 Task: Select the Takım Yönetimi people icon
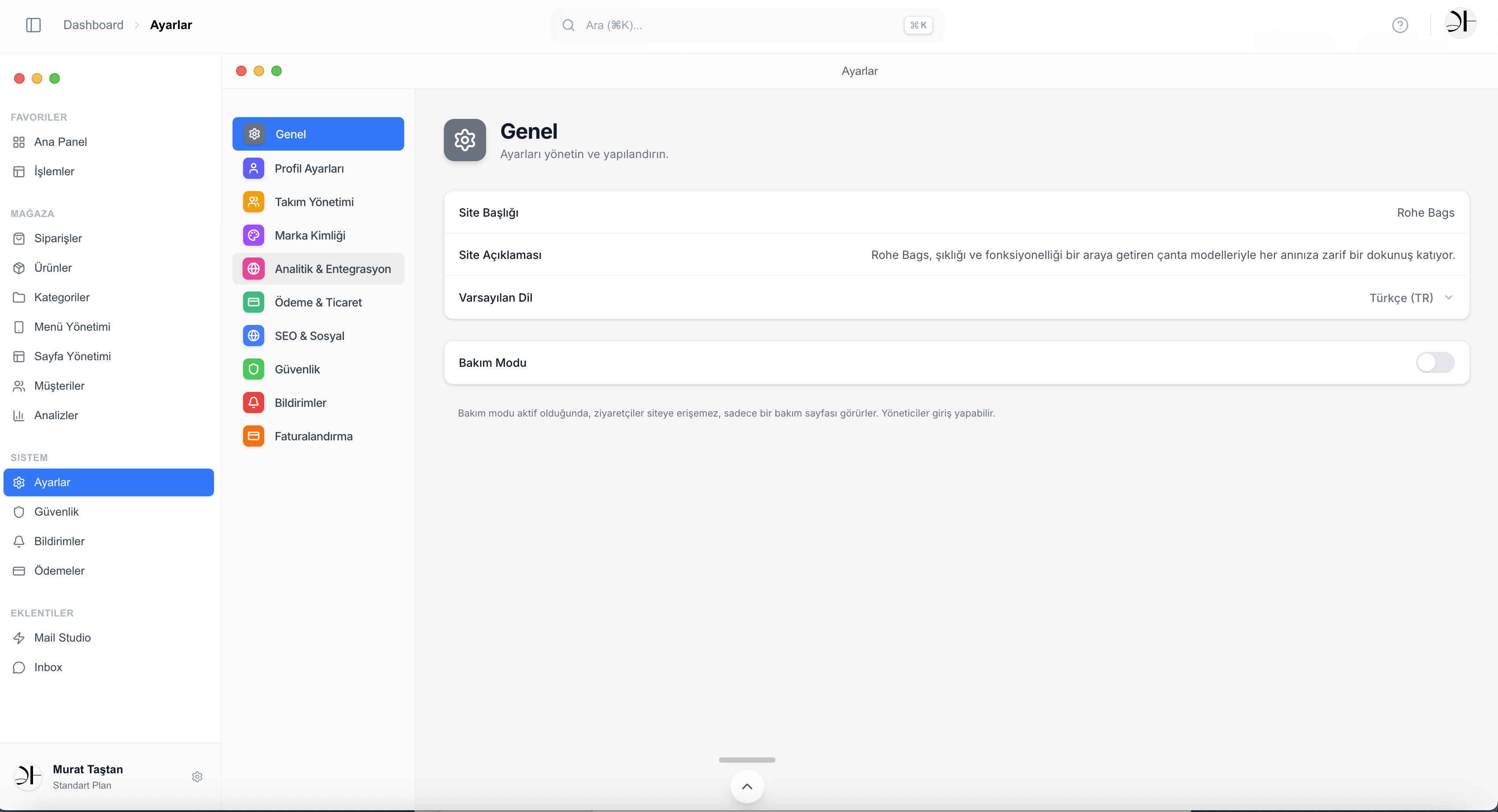coord(254,202)
